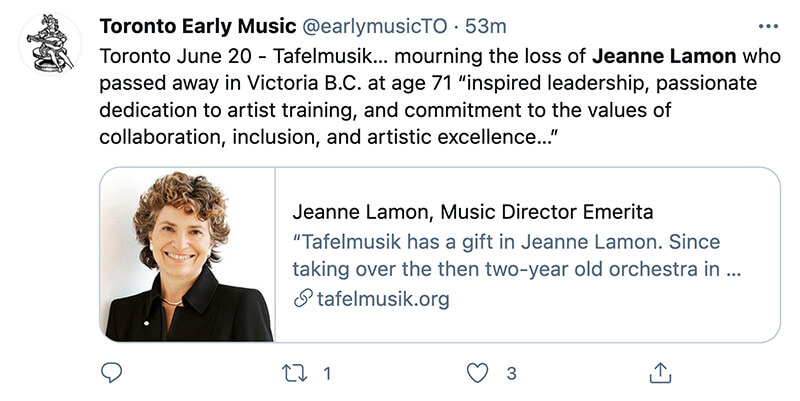Viewport: 800px width, 401px height.
Task: Like the tweet with the heart icon
Action: [x=479, y=373]
